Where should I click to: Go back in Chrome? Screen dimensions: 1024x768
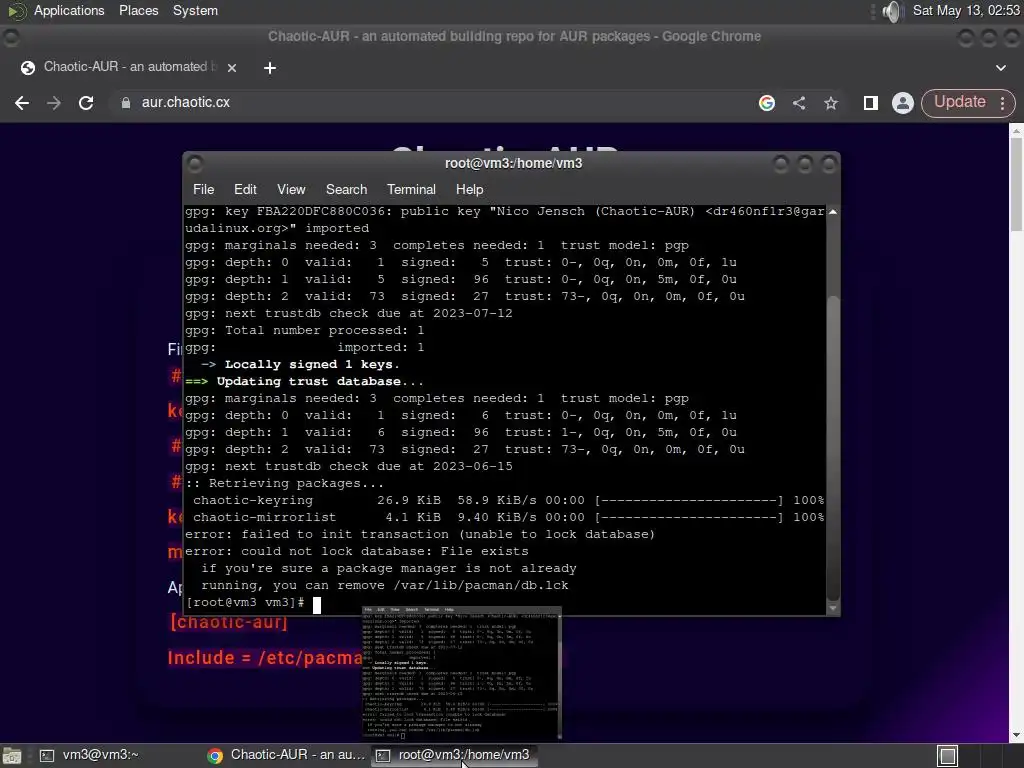pos(22,103)
